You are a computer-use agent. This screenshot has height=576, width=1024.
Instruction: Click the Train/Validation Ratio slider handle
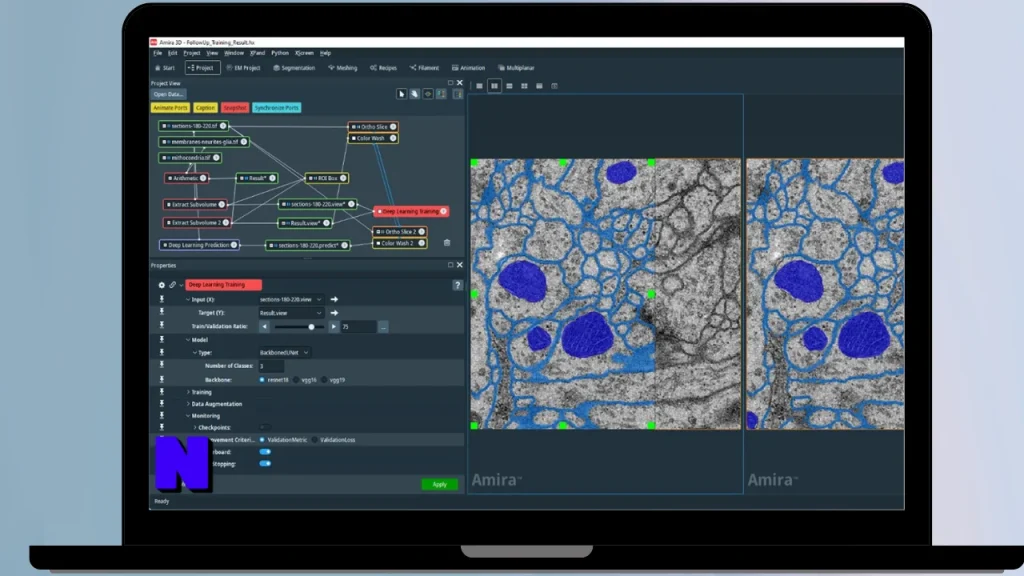pos(312,327)
